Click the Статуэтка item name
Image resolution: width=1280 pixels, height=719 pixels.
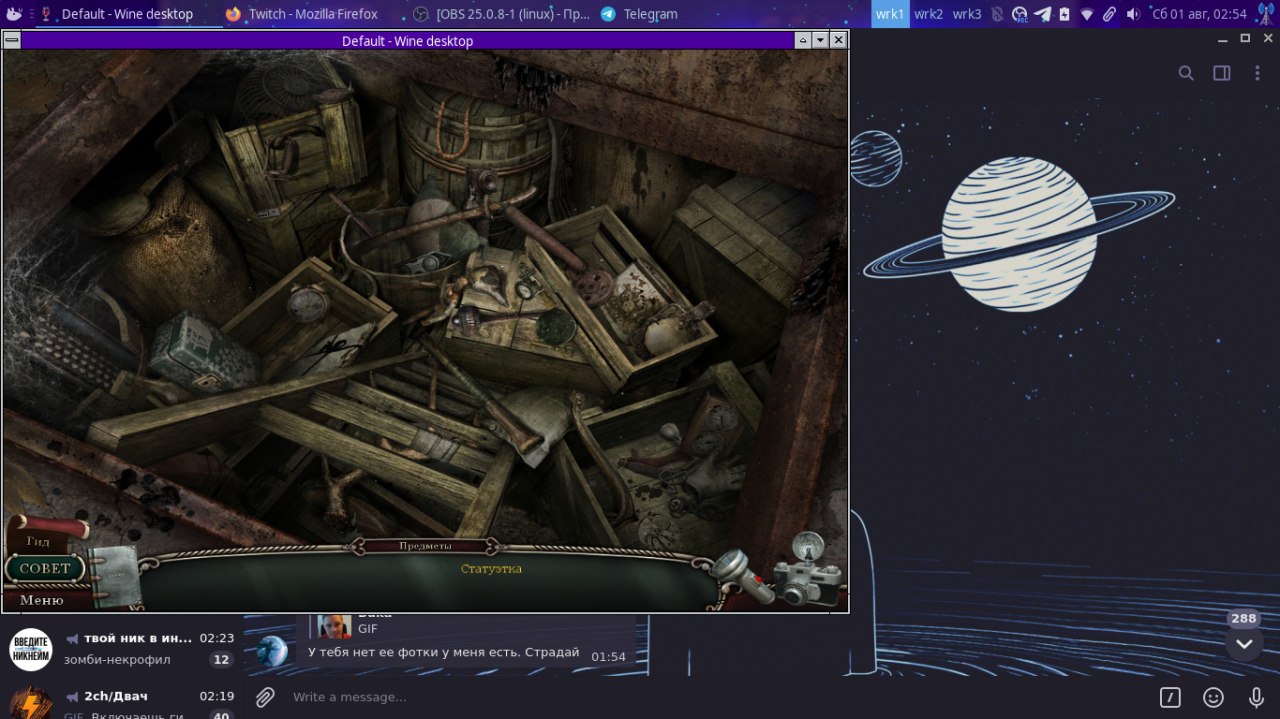tap(491, 569)
